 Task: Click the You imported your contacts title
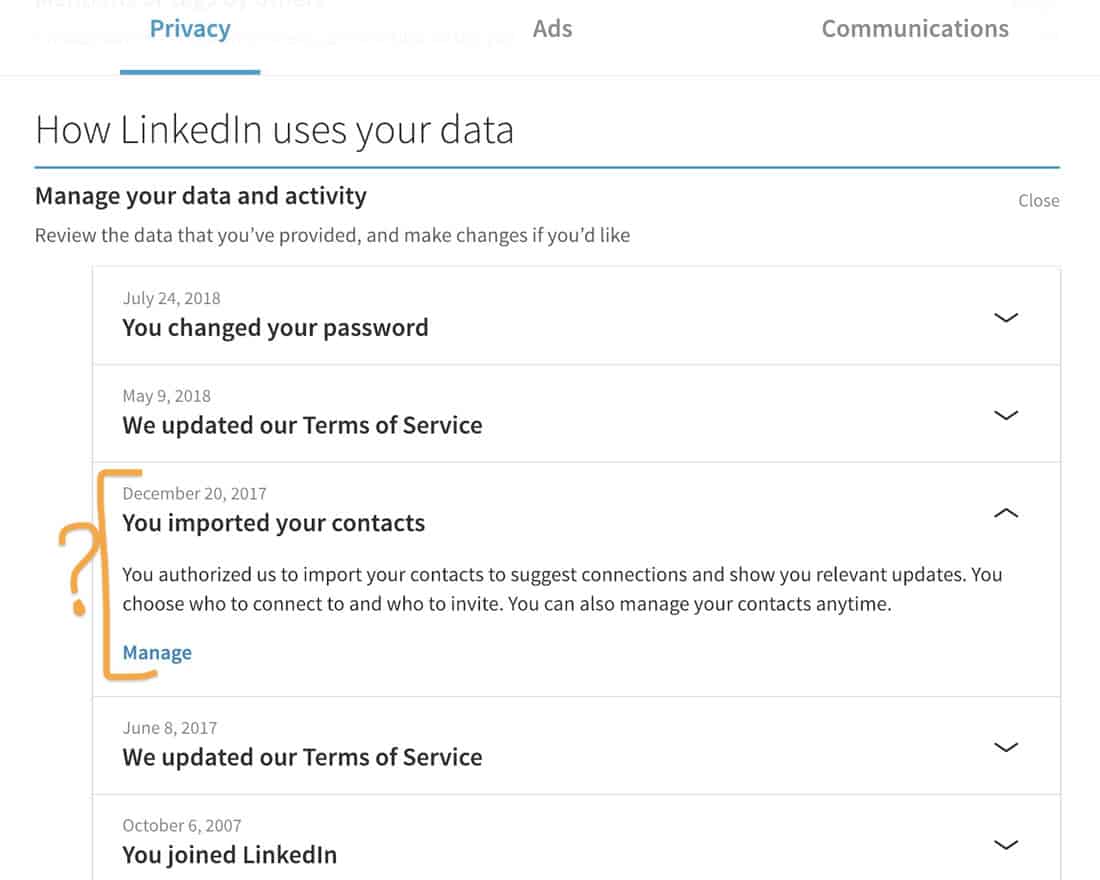point(273,523)
